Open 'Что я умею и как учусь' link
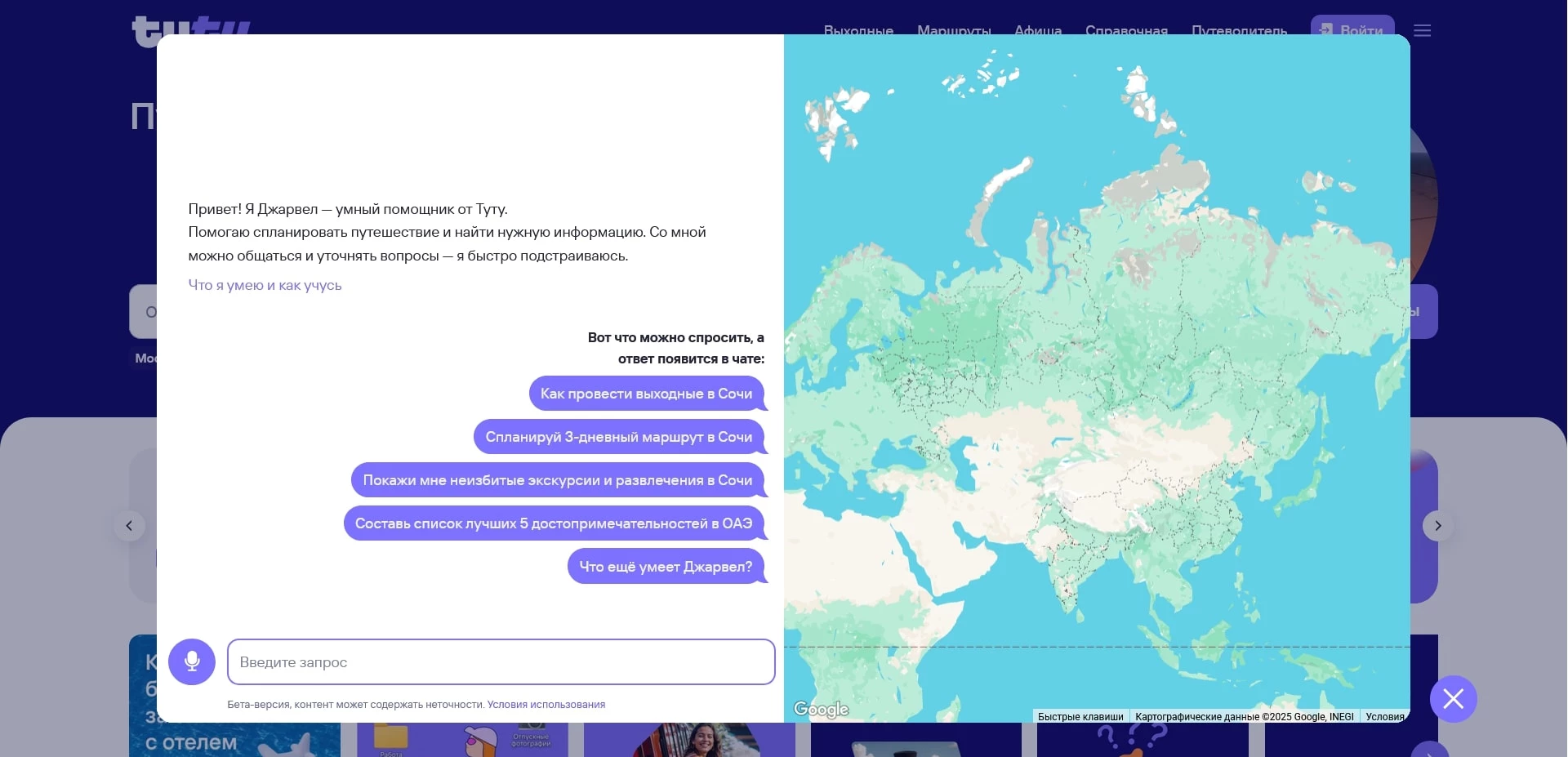The height and width of the screenshot is (757, 1568). point(265,285)
